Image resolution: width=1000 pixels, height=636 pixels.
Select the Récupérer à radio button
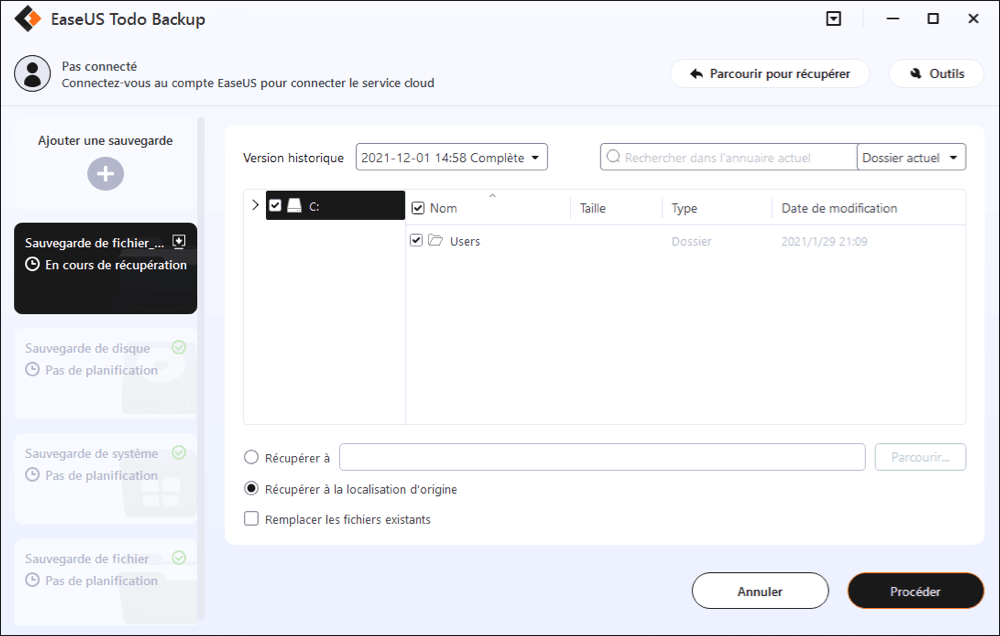251,457
